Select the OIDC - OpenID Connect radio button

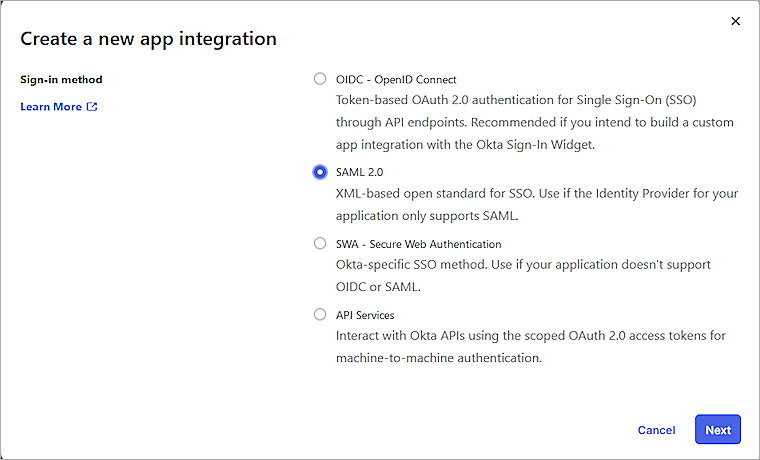[320, 79]
